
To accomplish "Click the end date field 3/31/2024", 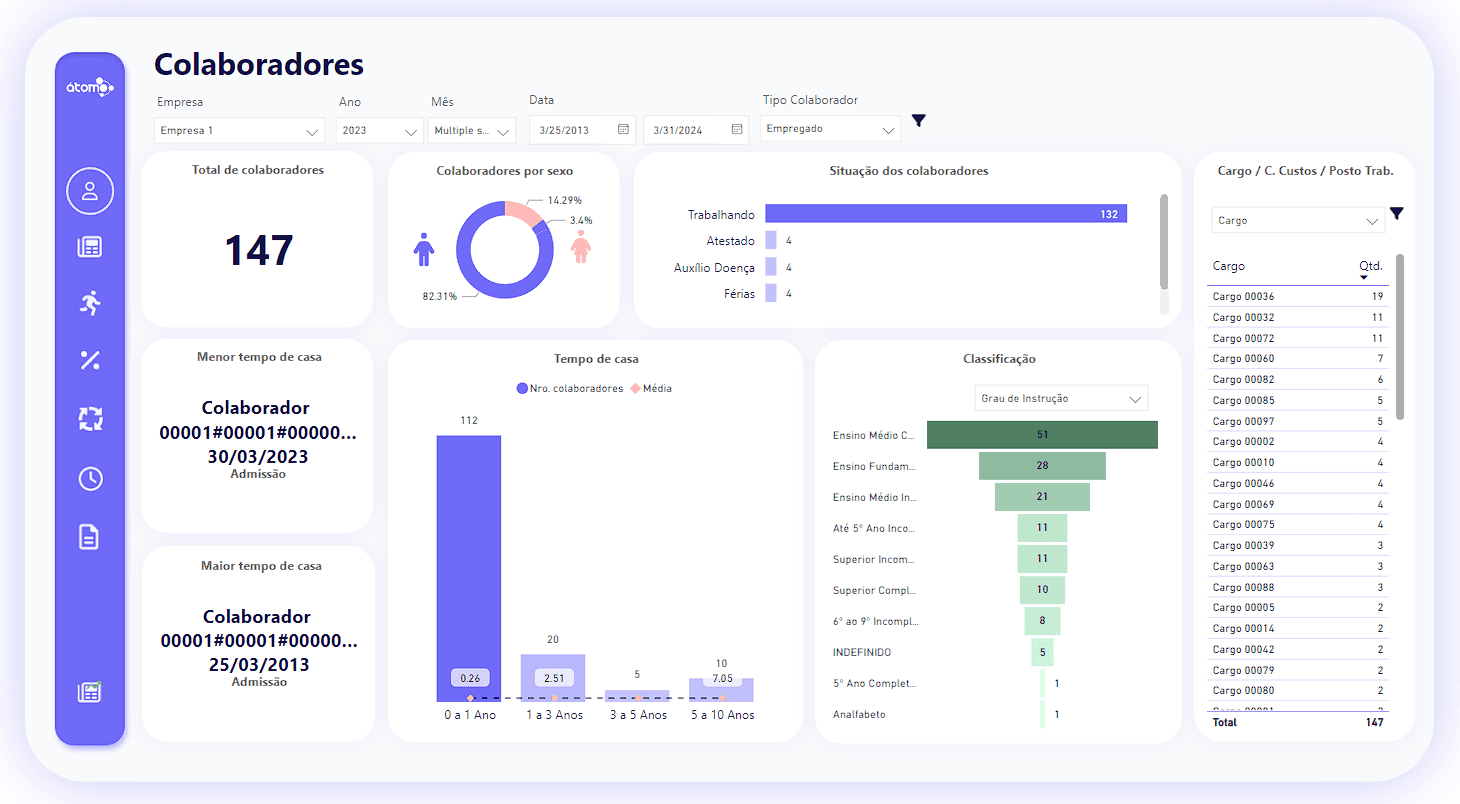I will [x=696, y=130].
